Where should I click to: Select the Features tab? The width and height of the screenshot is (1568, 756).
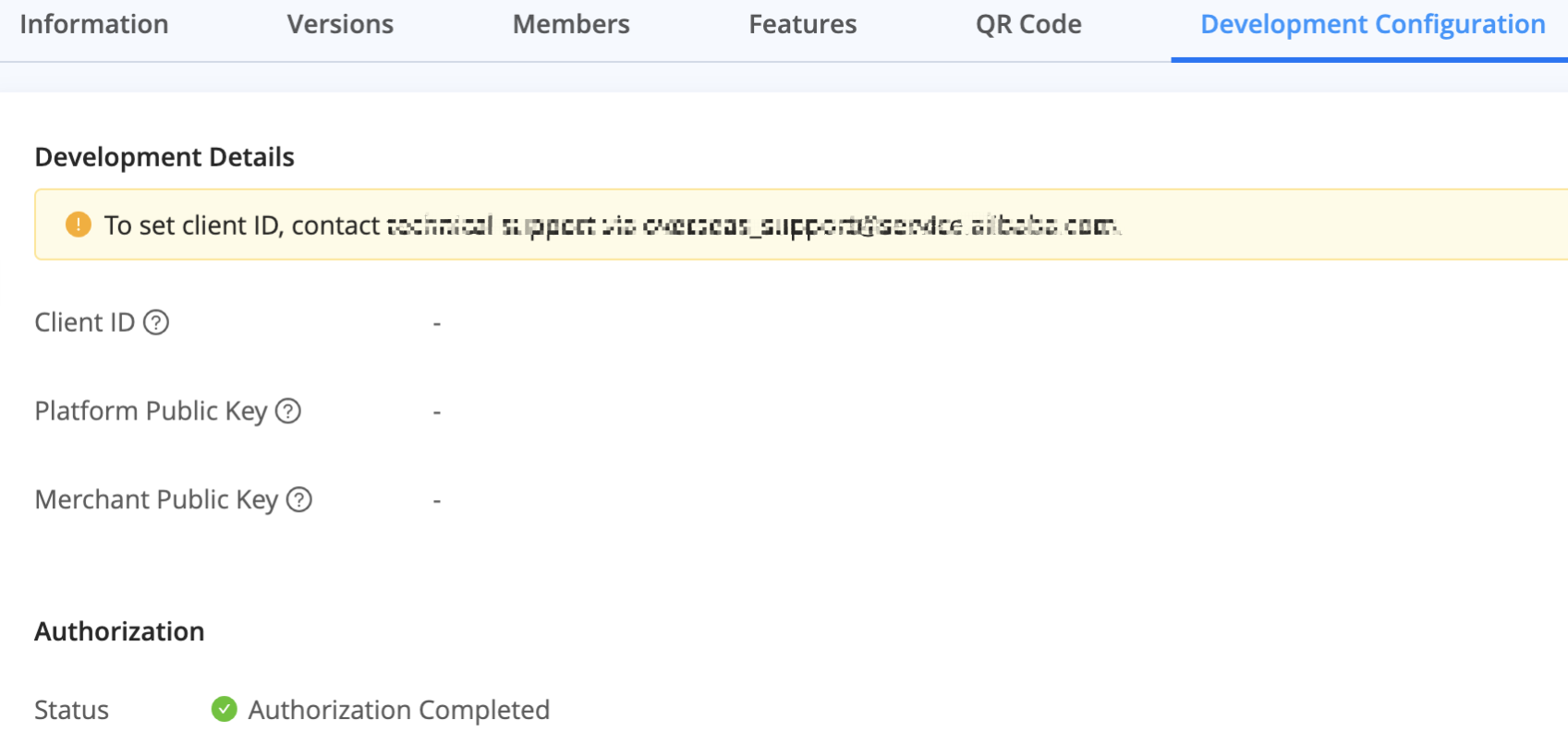point(802,25)
